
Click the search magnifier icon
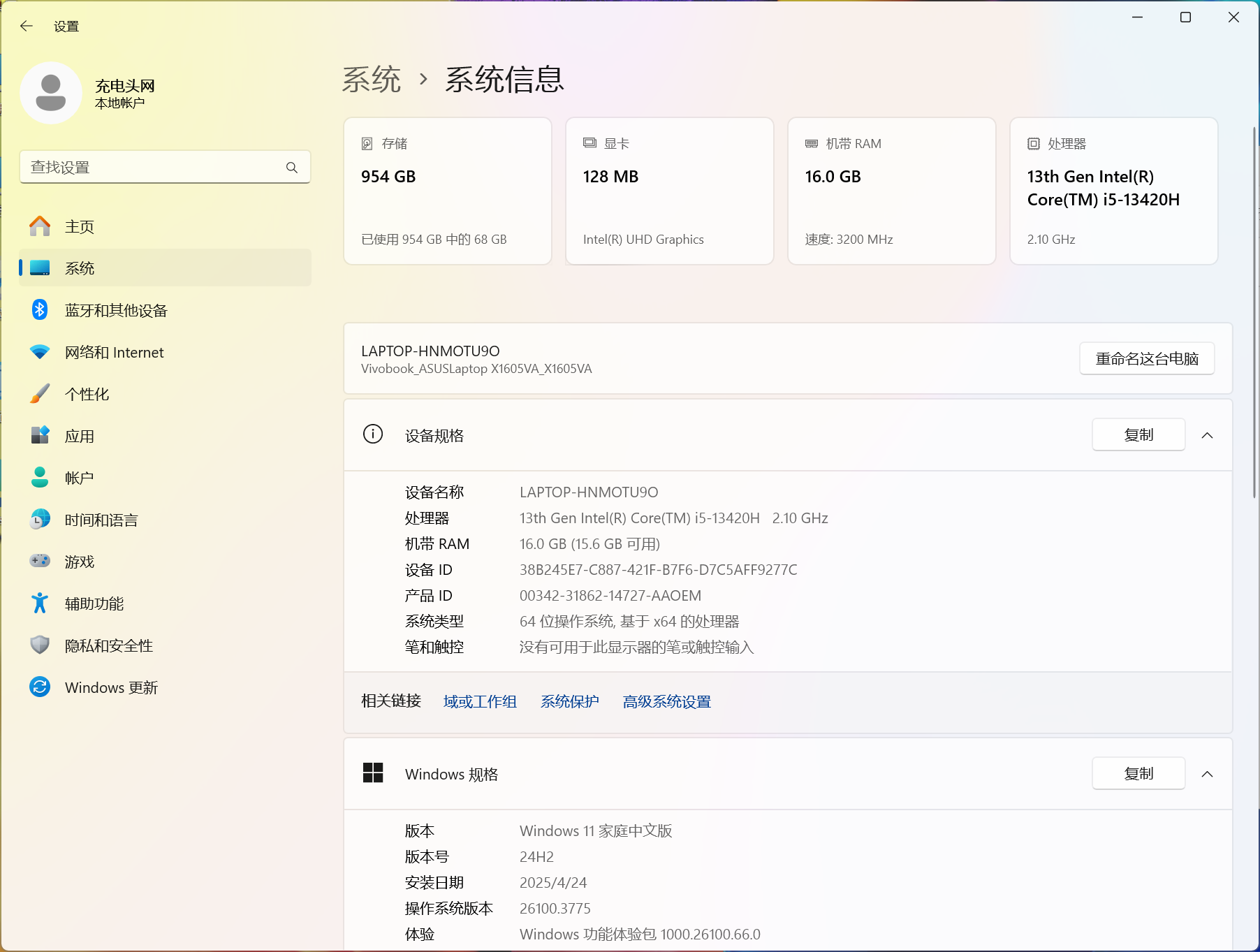coord(292,168)
